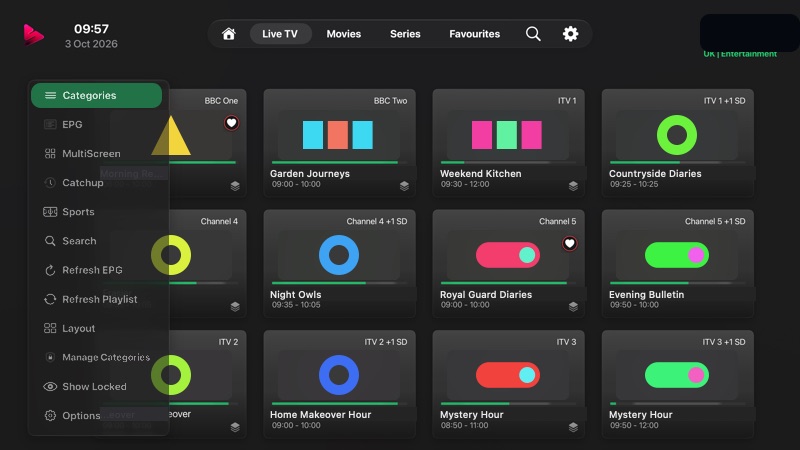Switch to the Movies tab
Viewport: 800px width, 450px height.
[344, 34]
